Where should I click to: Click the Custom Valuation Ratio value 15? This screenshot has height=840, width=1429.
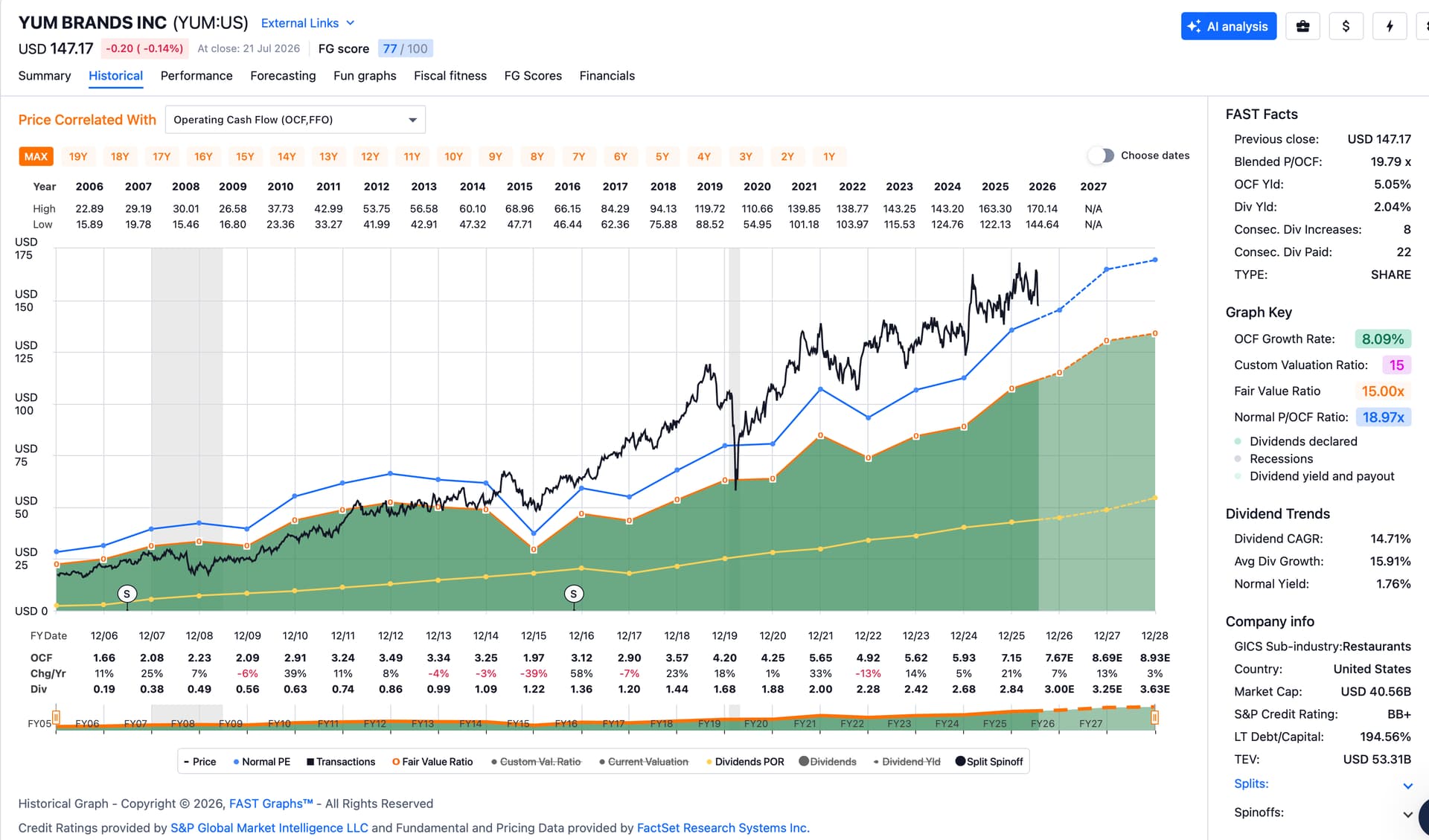coord(1396,365)
